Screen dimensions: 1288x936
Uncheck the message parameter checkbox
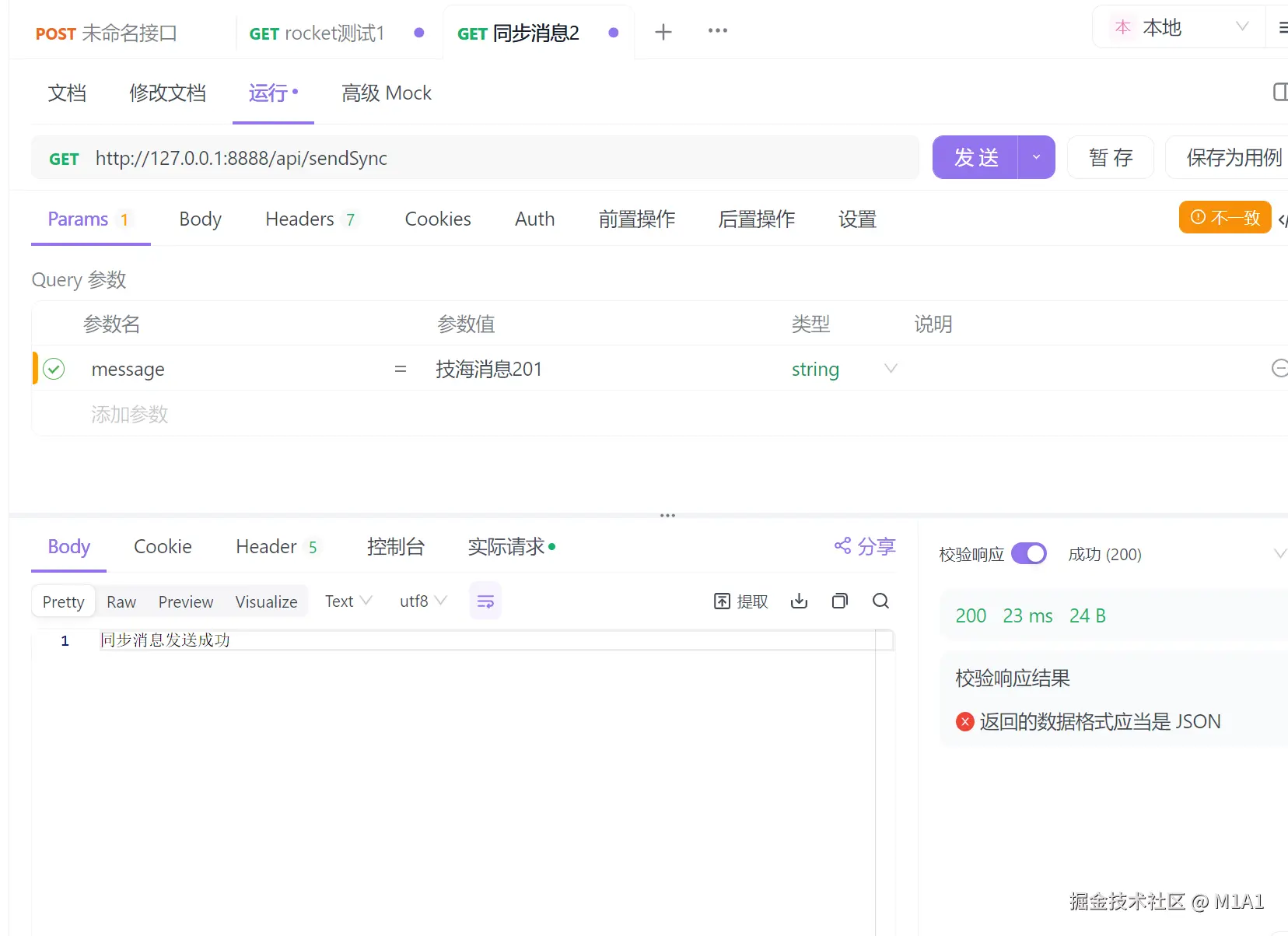pos(54,369)
